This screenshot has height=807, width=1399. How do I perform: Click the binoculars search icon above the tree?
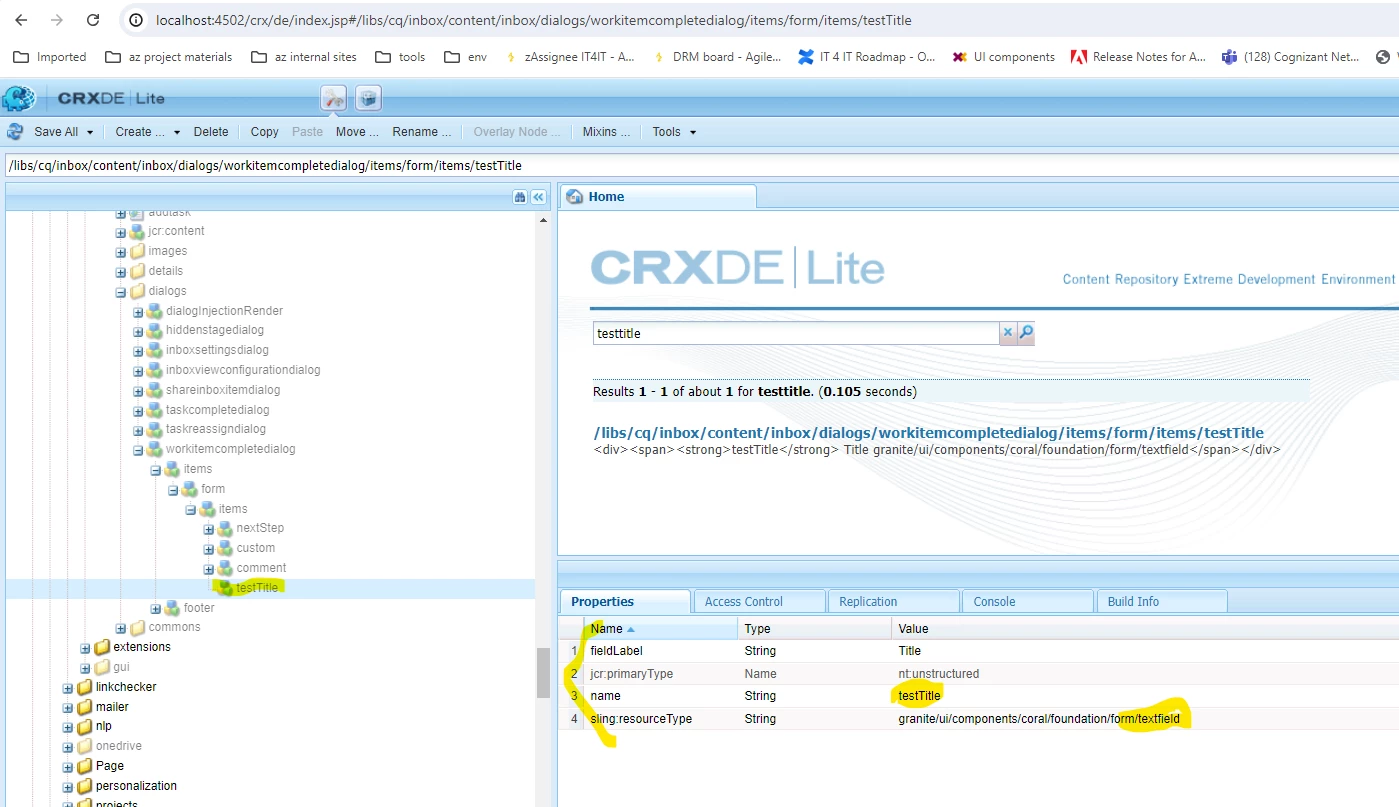click(520, 197)
